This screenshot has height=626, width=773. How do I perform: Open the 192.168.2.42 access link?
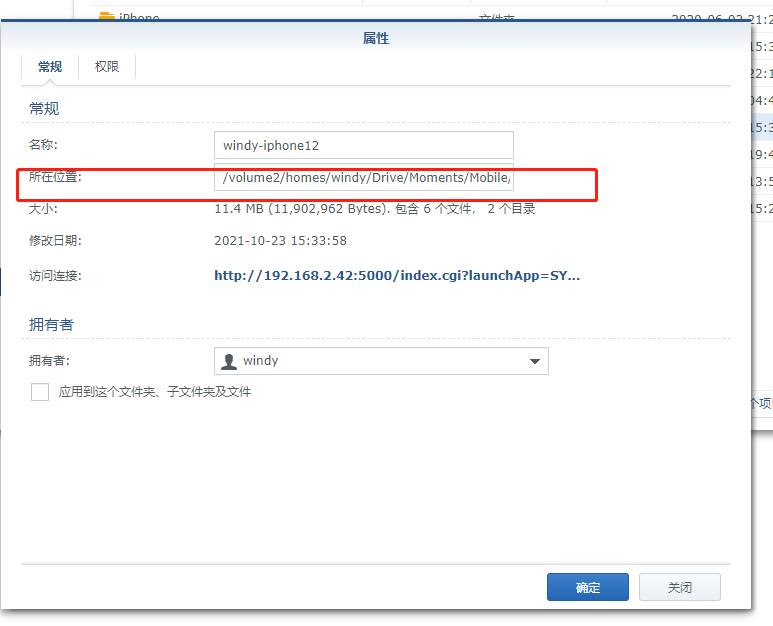397,275
